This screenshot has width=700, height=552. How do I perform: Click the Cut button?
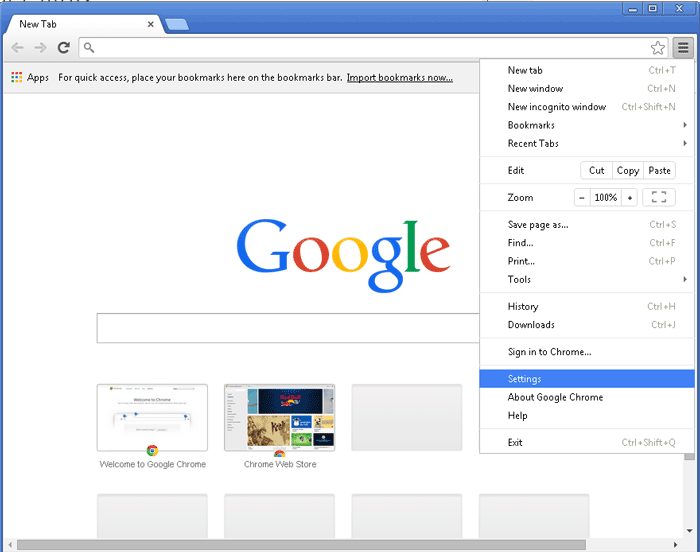click(x=596, y=171)
